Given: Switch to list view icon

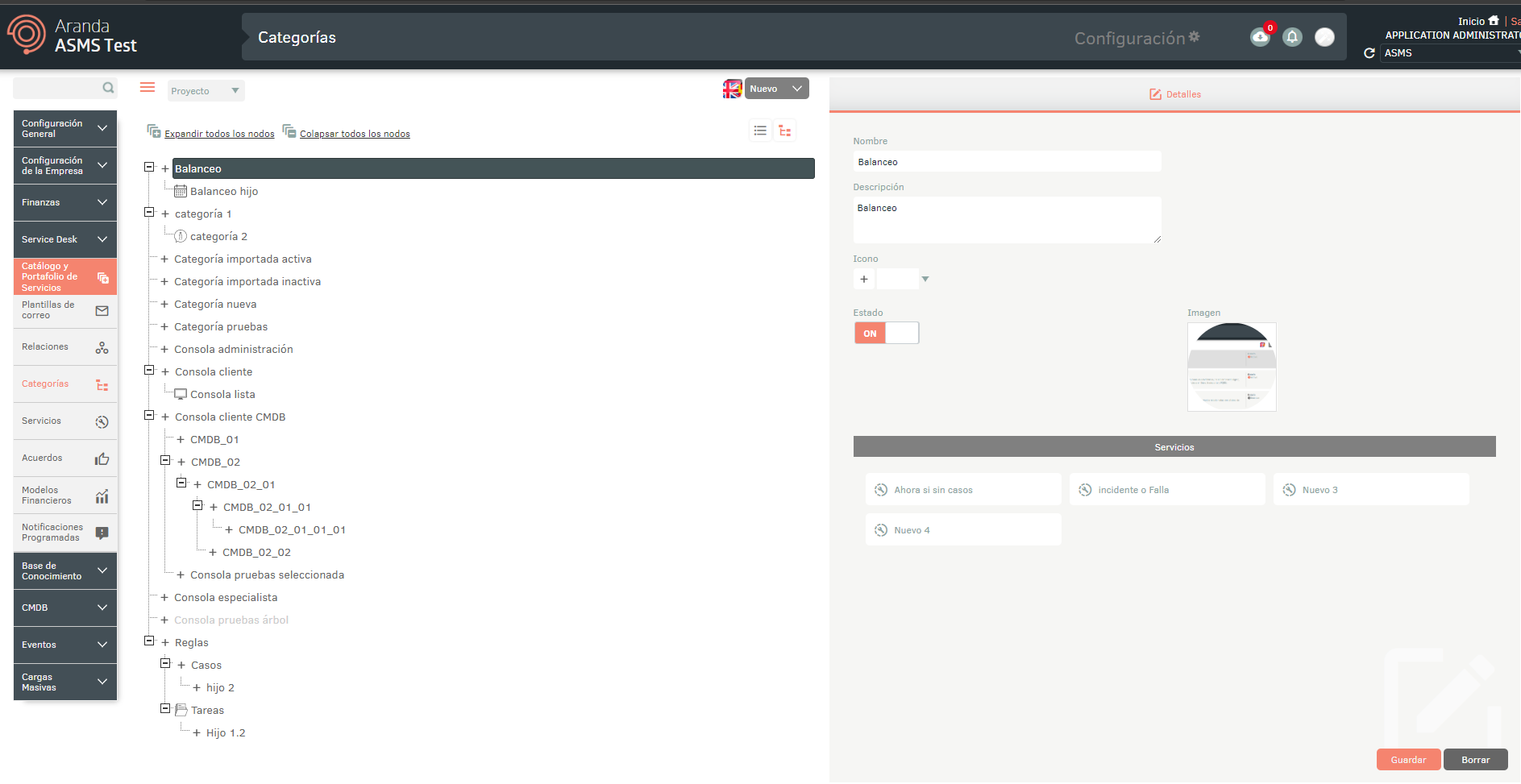Looking at the screenshot, I should pyautogui.click(x=760, y=131).
